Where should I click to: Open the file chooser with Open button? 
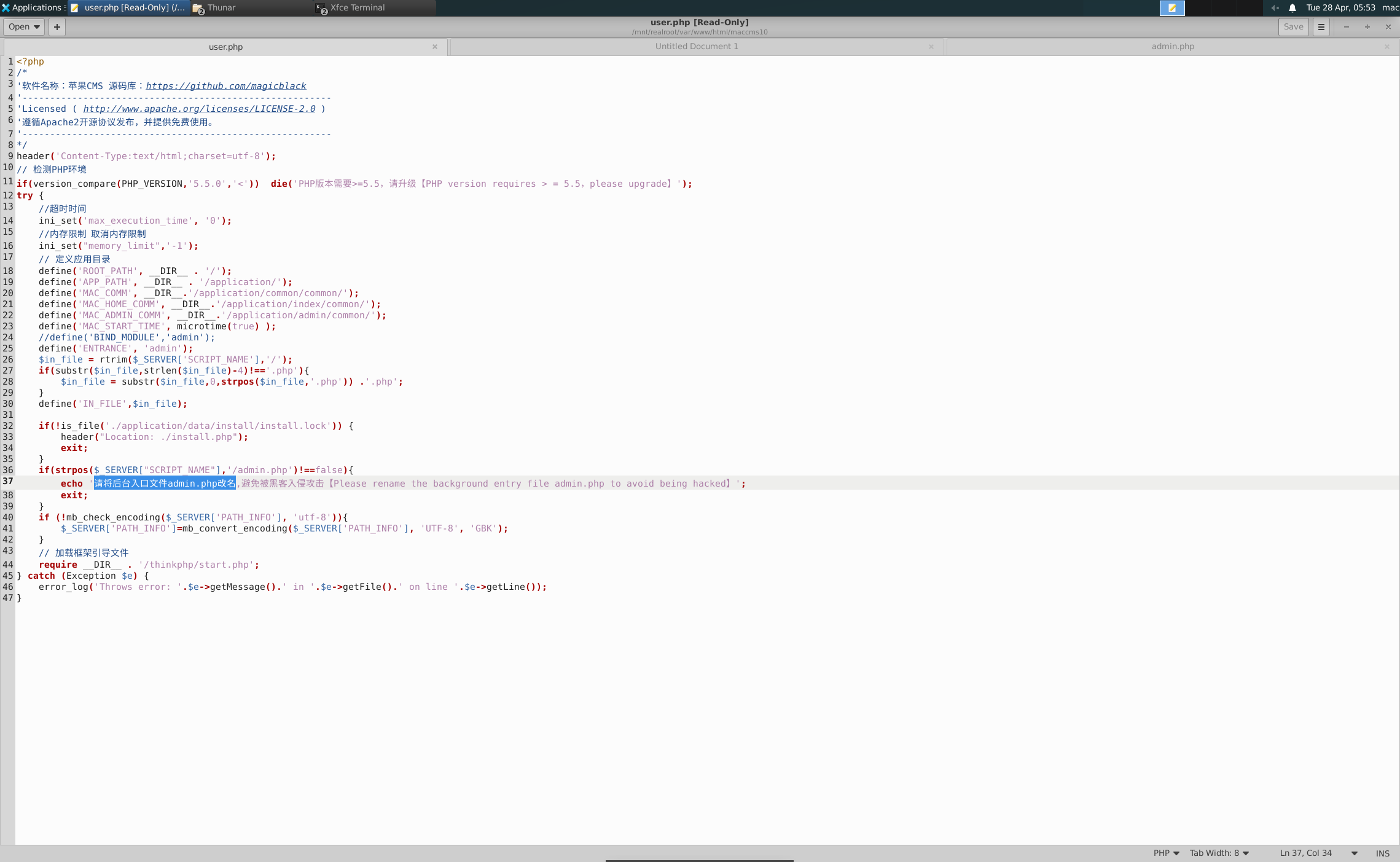click(x=18, y=27)
